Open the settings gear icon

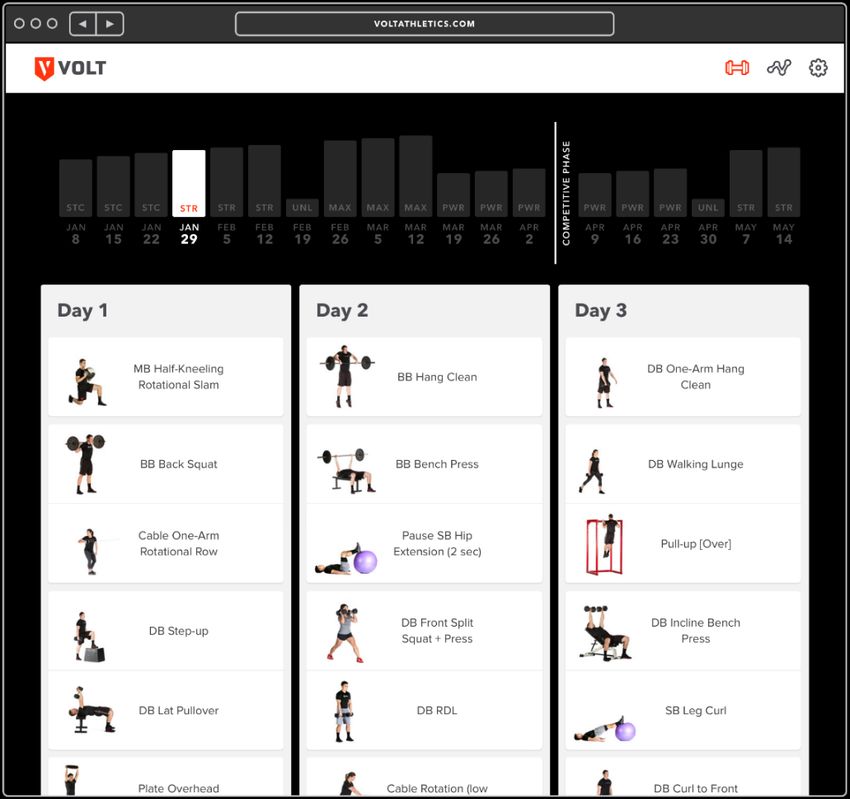[818, 68]
